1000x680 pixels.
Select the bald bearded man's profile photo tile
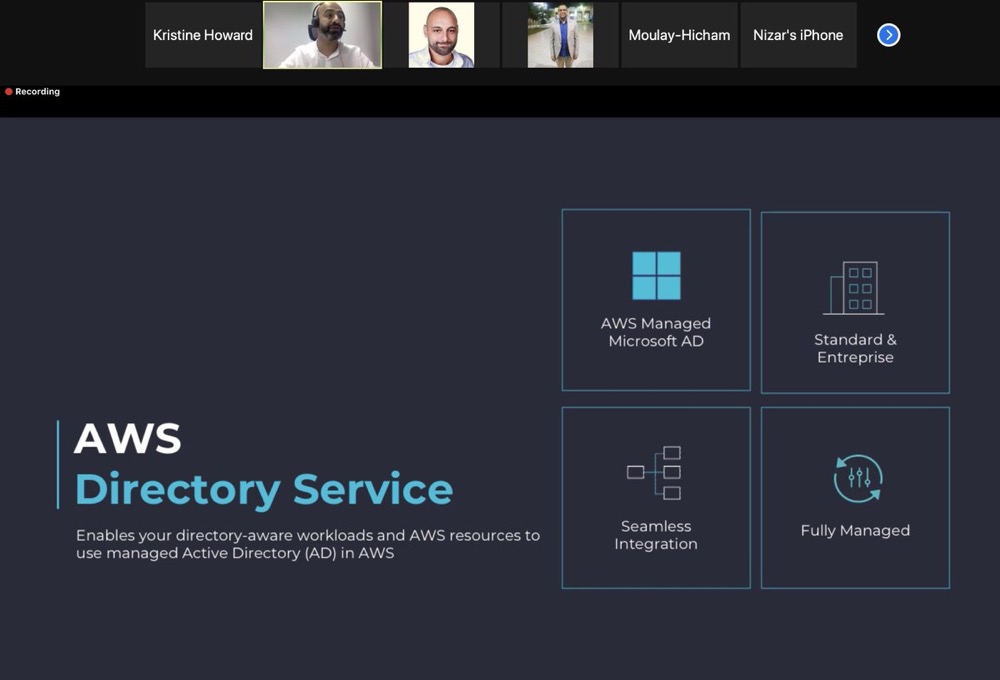(x=441, y=34)
